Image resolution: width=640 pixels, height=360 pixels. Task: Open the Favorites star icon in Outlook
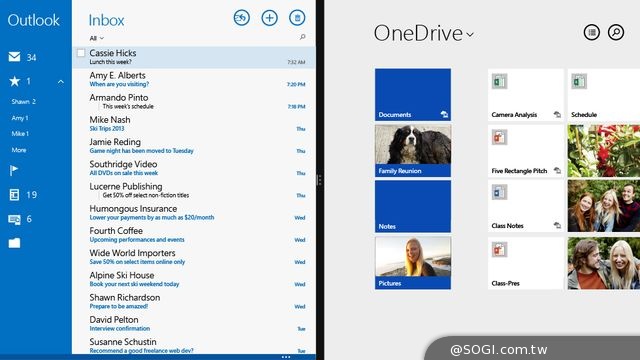[14, 81]
